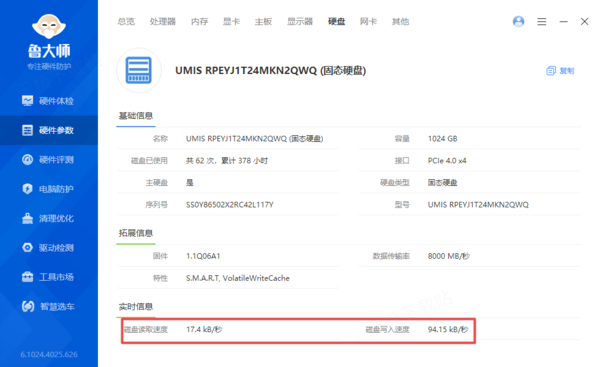Click the 专注硬件防护 slogan text
Screen dimensions: 600x367
[x=49, y=67]
